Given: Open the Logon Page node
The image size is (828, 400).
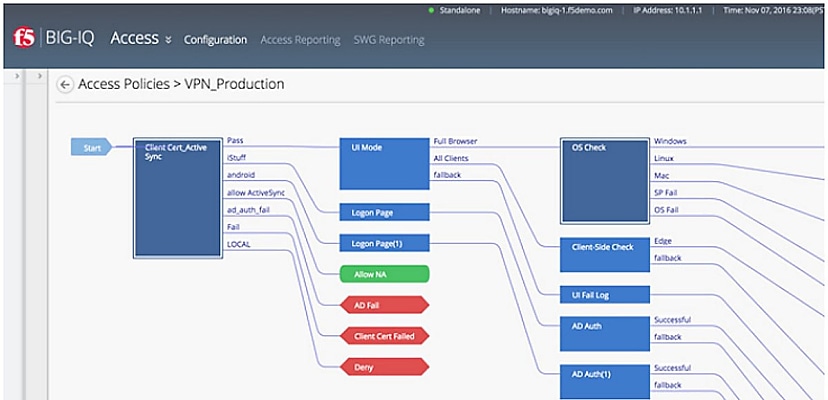Looking at the screenshot, I should click(384, 212).
